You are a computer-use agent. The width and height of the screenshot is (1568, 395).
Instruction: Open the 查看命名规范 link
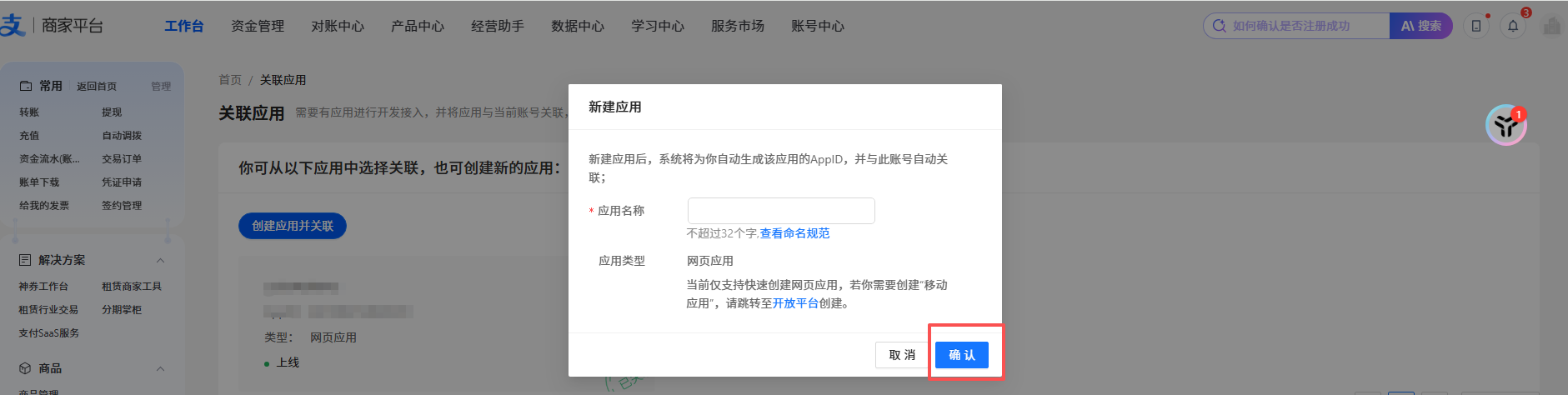click(x=794, y=233)
